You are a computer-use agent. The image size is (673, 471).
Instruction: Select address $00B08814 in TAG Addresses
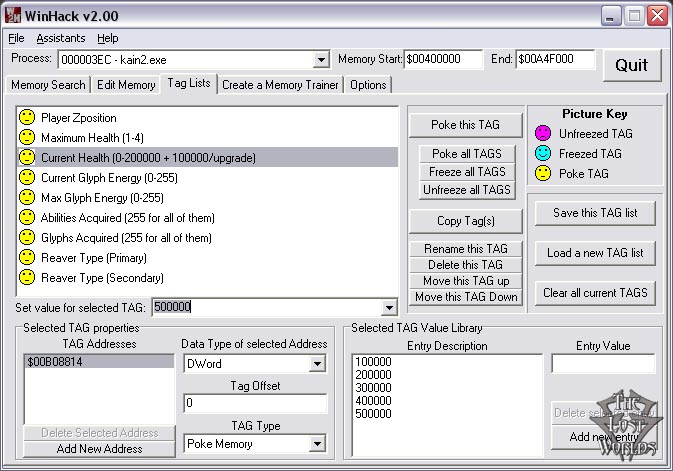click(99, 362)
